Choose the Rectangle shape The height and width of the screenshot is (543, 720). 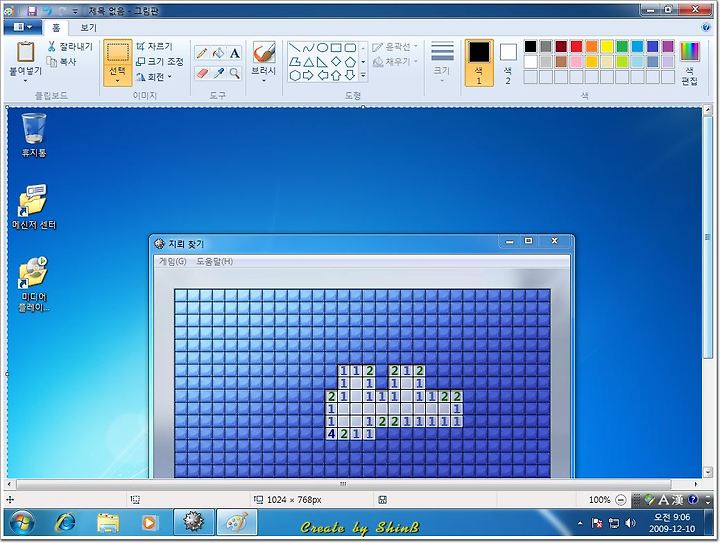point(336,47)
